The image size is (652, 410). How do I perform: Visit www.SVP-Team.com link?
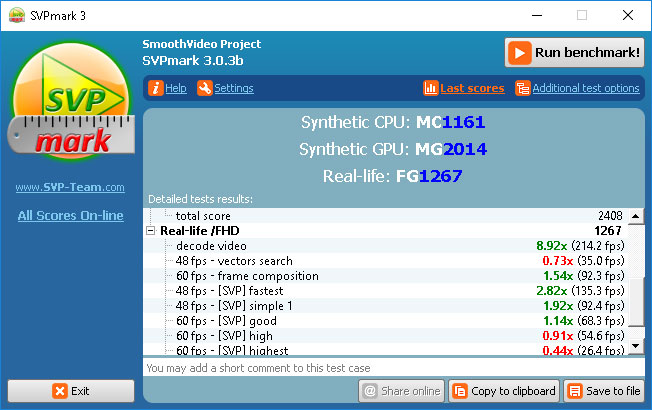tap(70, 187)
